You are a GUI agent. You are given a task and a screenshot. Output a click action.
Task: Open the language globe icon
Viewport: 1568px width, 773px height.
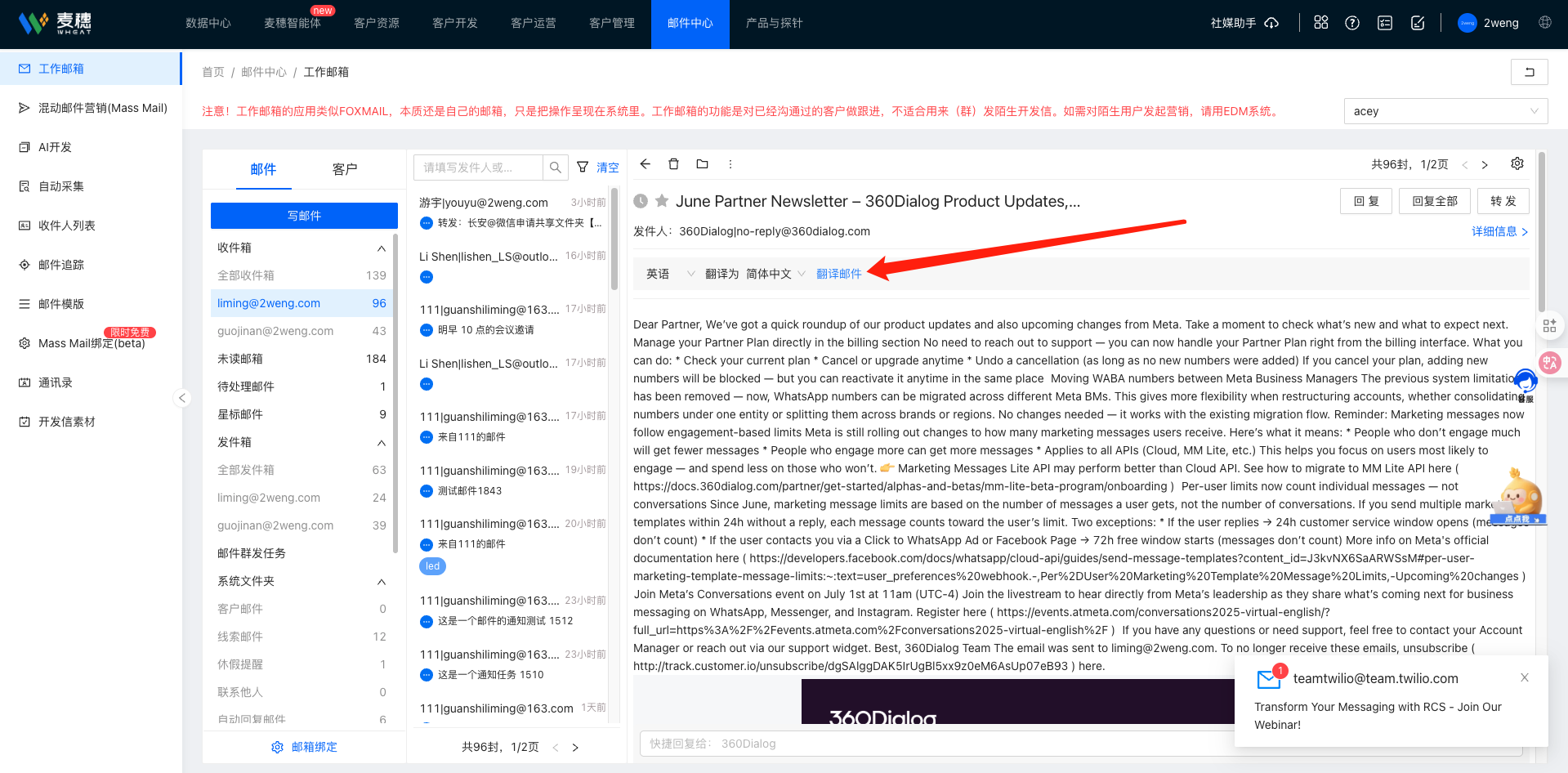(1545, 23)
